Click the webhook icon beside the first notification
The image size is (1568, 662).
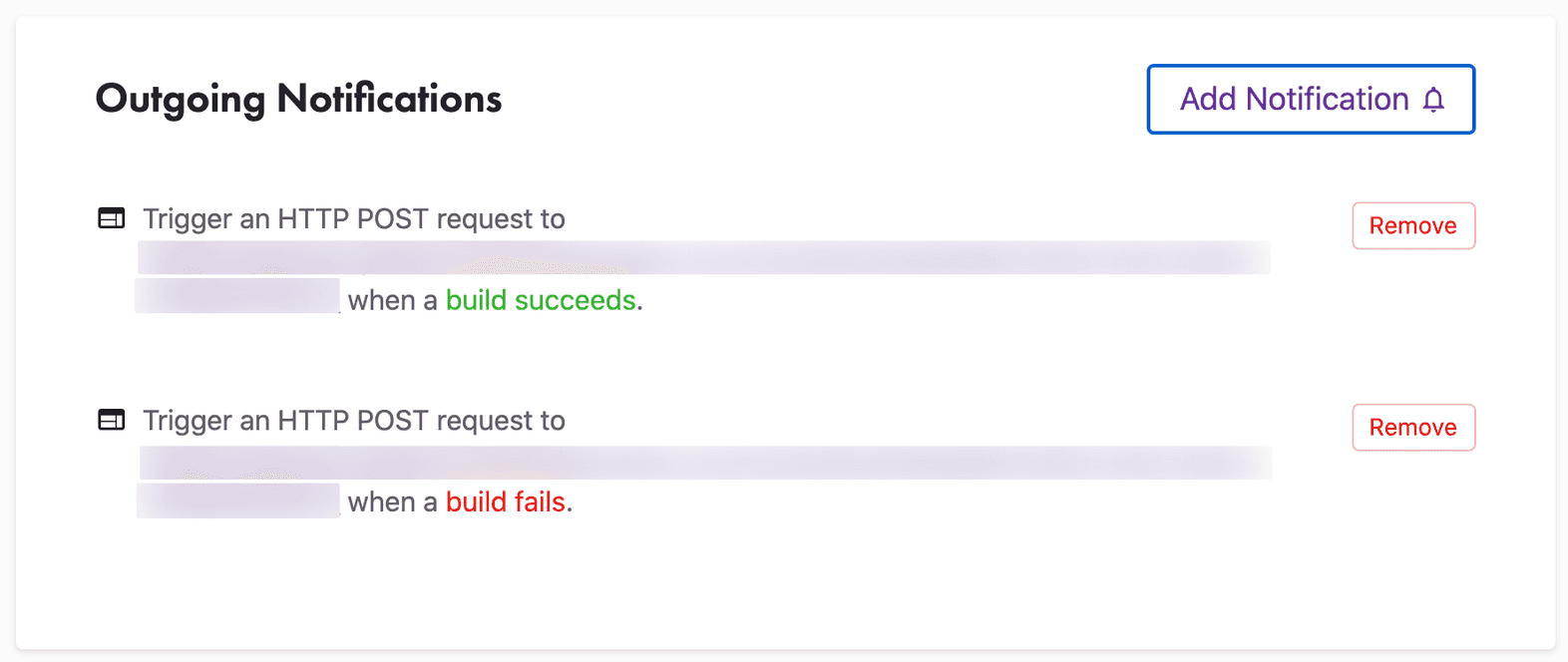(x=111, y=218)
